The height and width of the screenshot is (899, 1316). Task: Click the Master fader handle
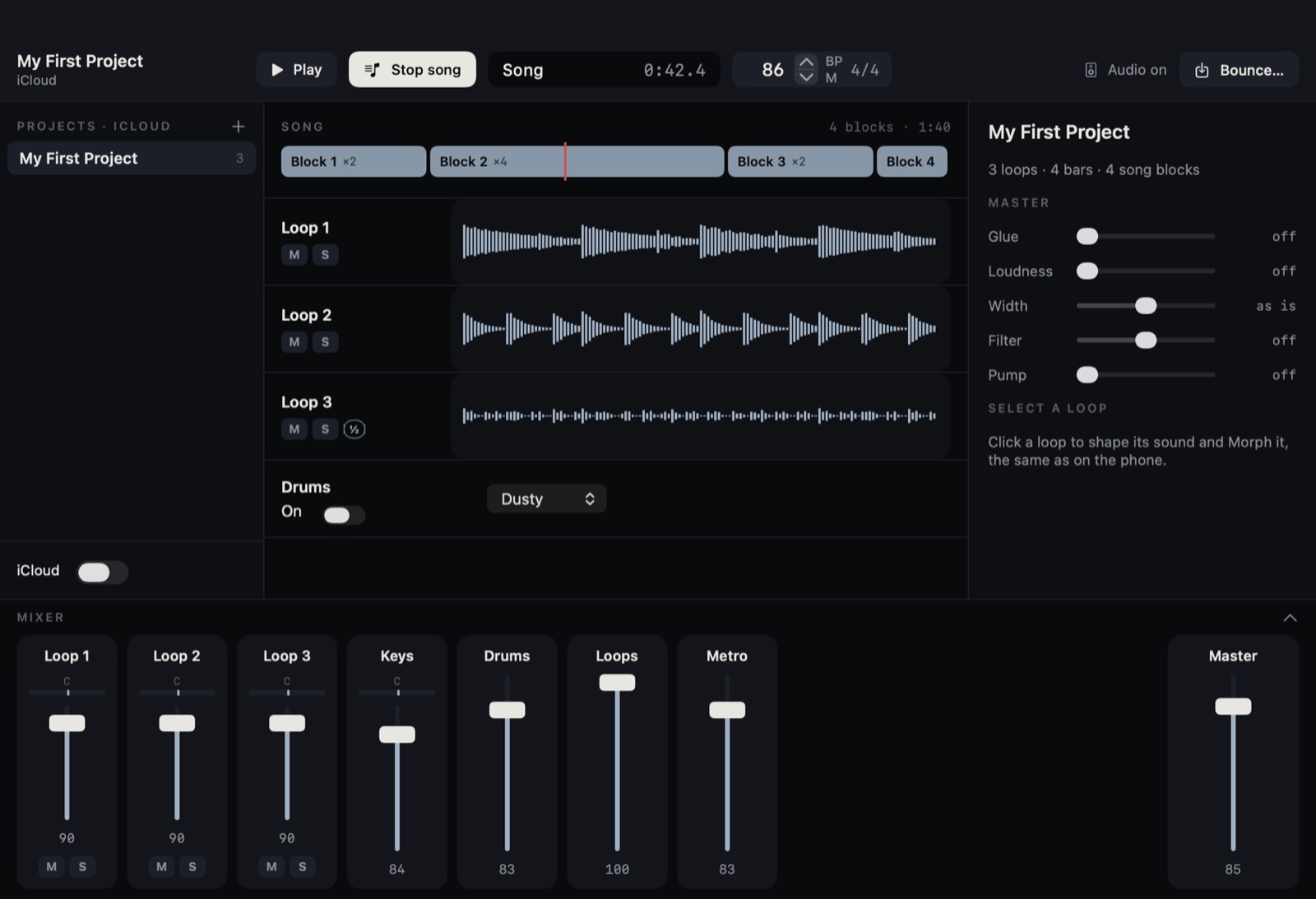(x=1233, y=707)
